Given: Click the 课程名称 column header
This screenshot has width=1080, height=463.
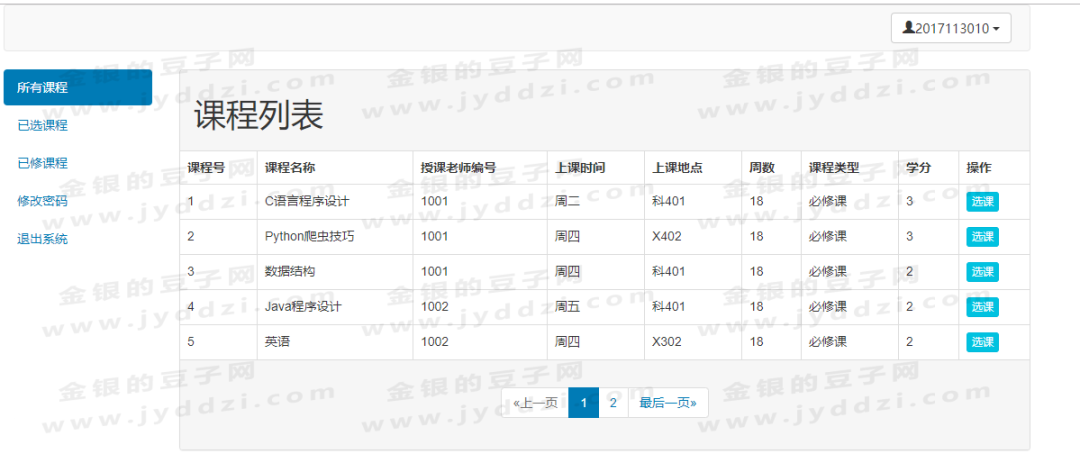Looking at the screenshot, I should (x=290, y=168).
